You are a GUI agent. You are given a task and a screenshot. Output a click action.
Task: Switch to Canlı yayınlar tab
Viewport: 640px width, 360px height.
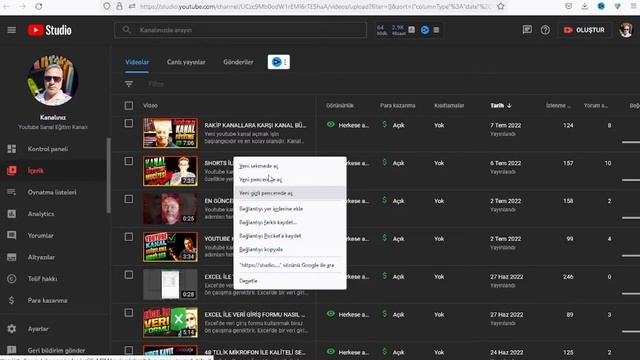click(186, 62)
